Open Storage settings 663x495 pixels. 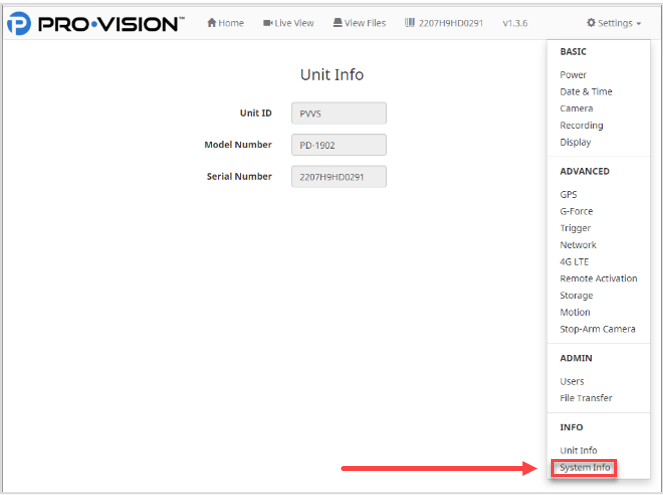576,295
